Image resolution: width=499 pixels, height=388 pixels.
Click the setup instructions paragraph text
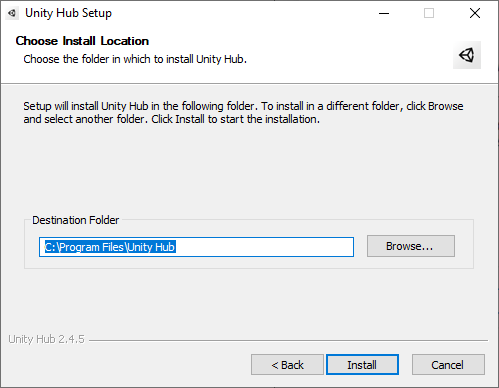click(x=243, y=113)
